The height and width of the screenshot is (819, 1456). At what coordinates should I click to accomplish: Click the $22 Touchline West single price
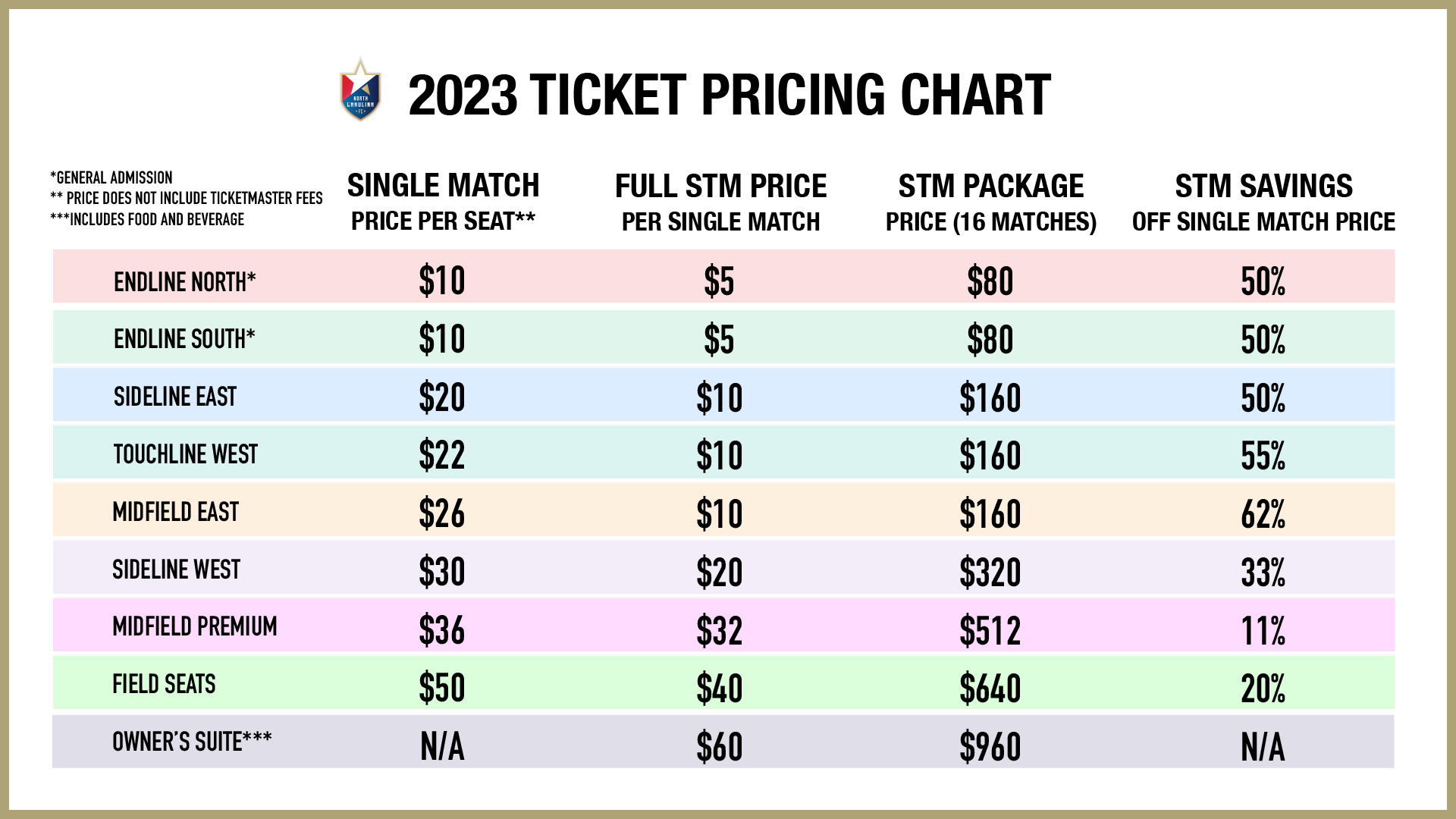(442, 456)
